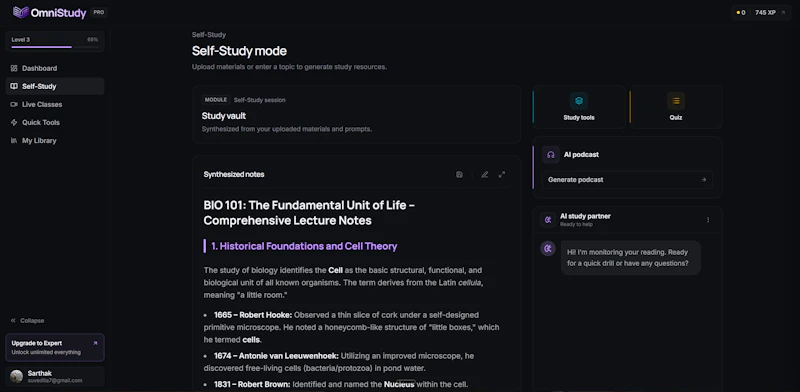Click the Upgrade to Expert arrow icon
800x392 pixels.
click(95, 344)
